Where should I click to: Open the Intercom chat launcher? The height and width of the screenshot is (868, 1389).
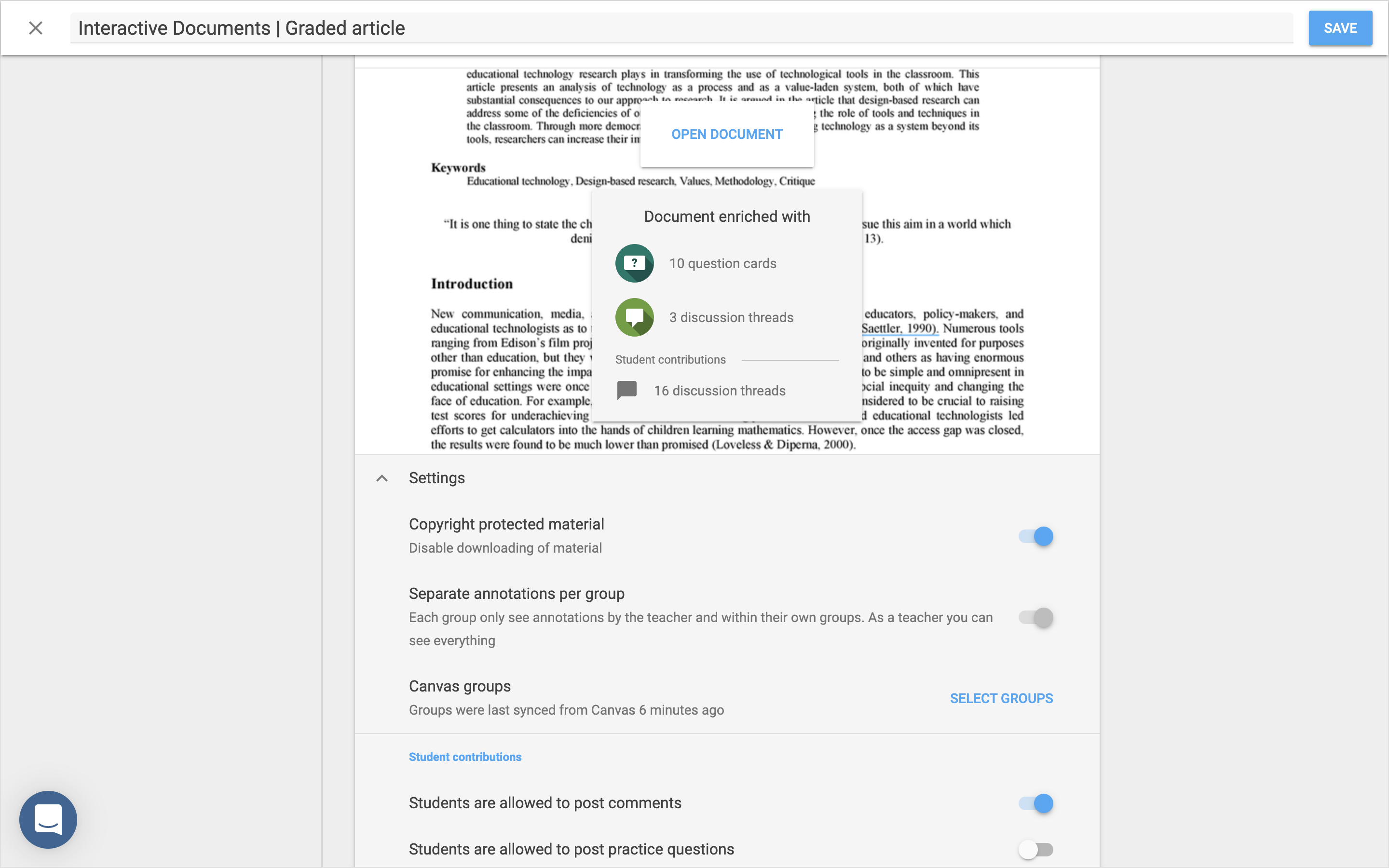tap(48, 819)
